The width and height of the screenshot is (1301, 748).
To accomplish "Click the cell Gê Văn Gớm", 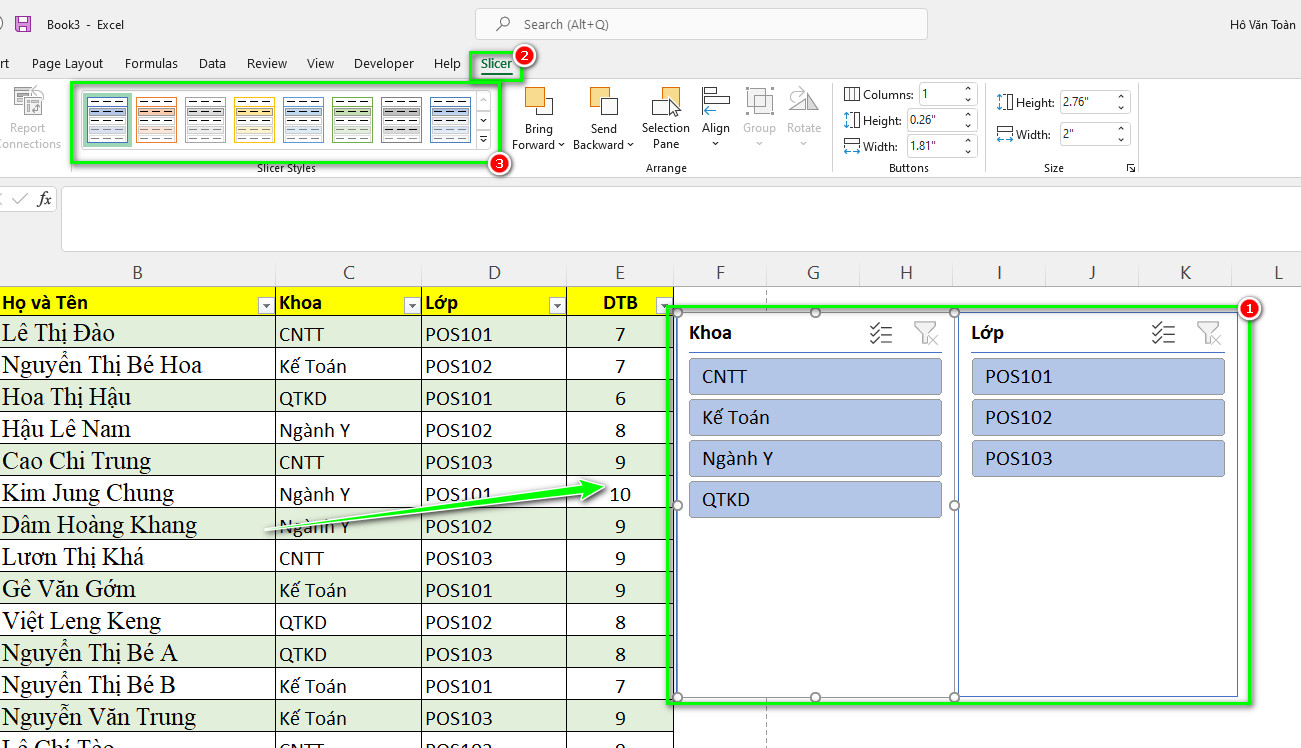I will [137, 589].
